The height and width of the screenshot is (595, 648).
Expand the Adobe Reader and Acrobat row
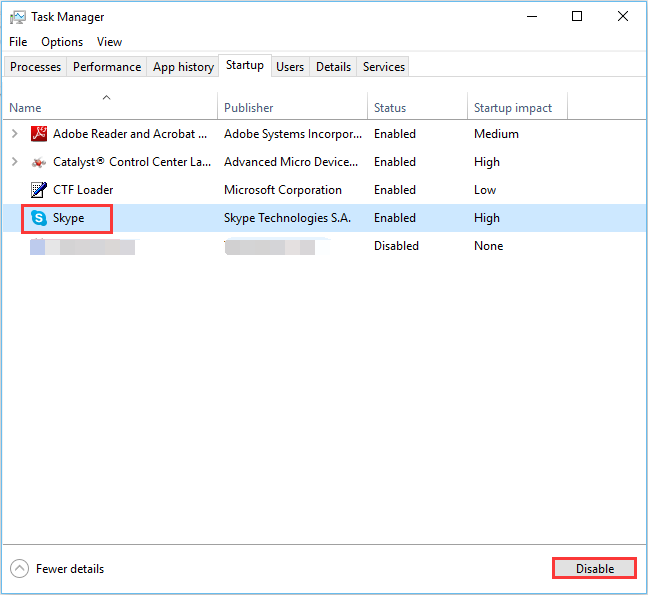[x=14, y=133]
